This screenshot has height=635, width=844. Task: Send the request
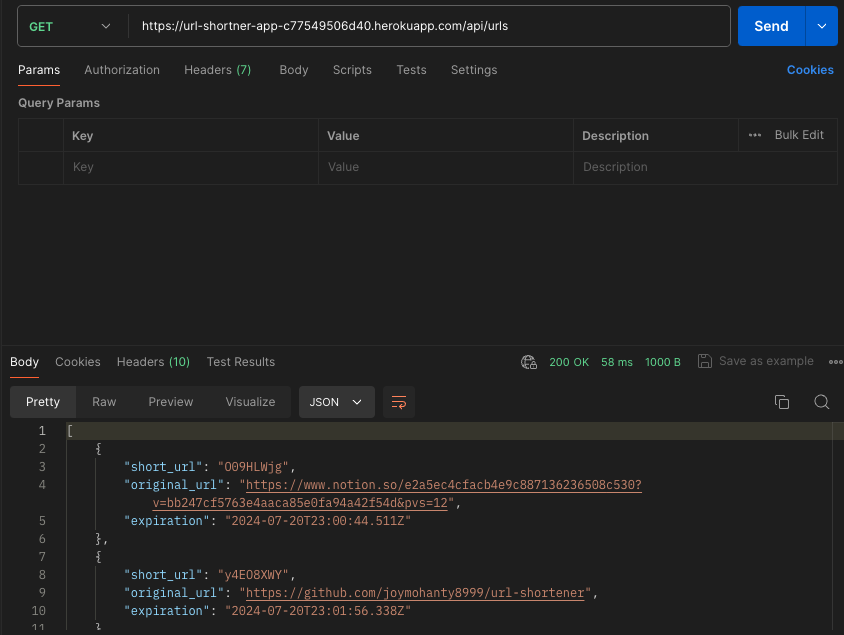771,26
